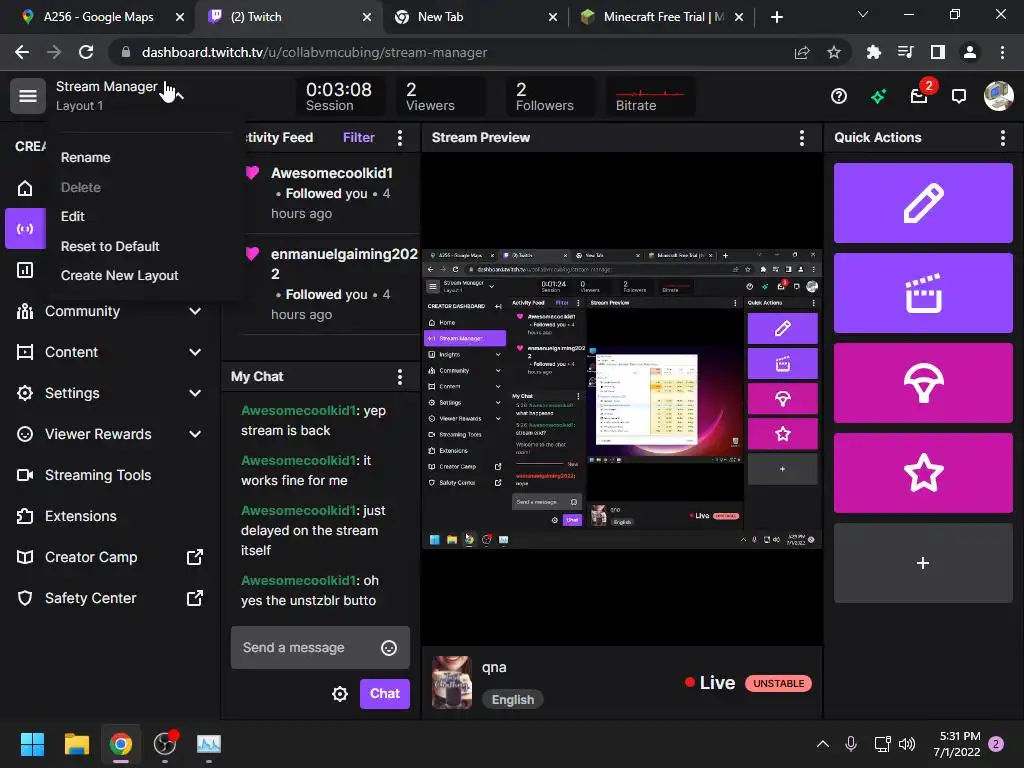Click the English language tag

(x=513, y=700)
